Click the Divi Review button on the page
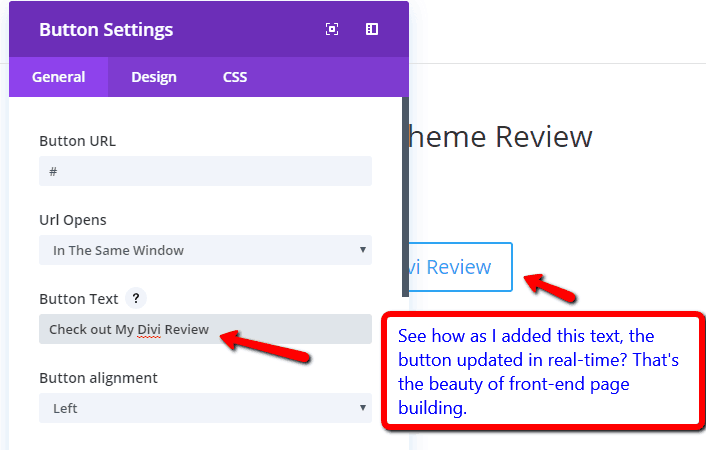This screenshot has width=706, height=450. point(460,267)
